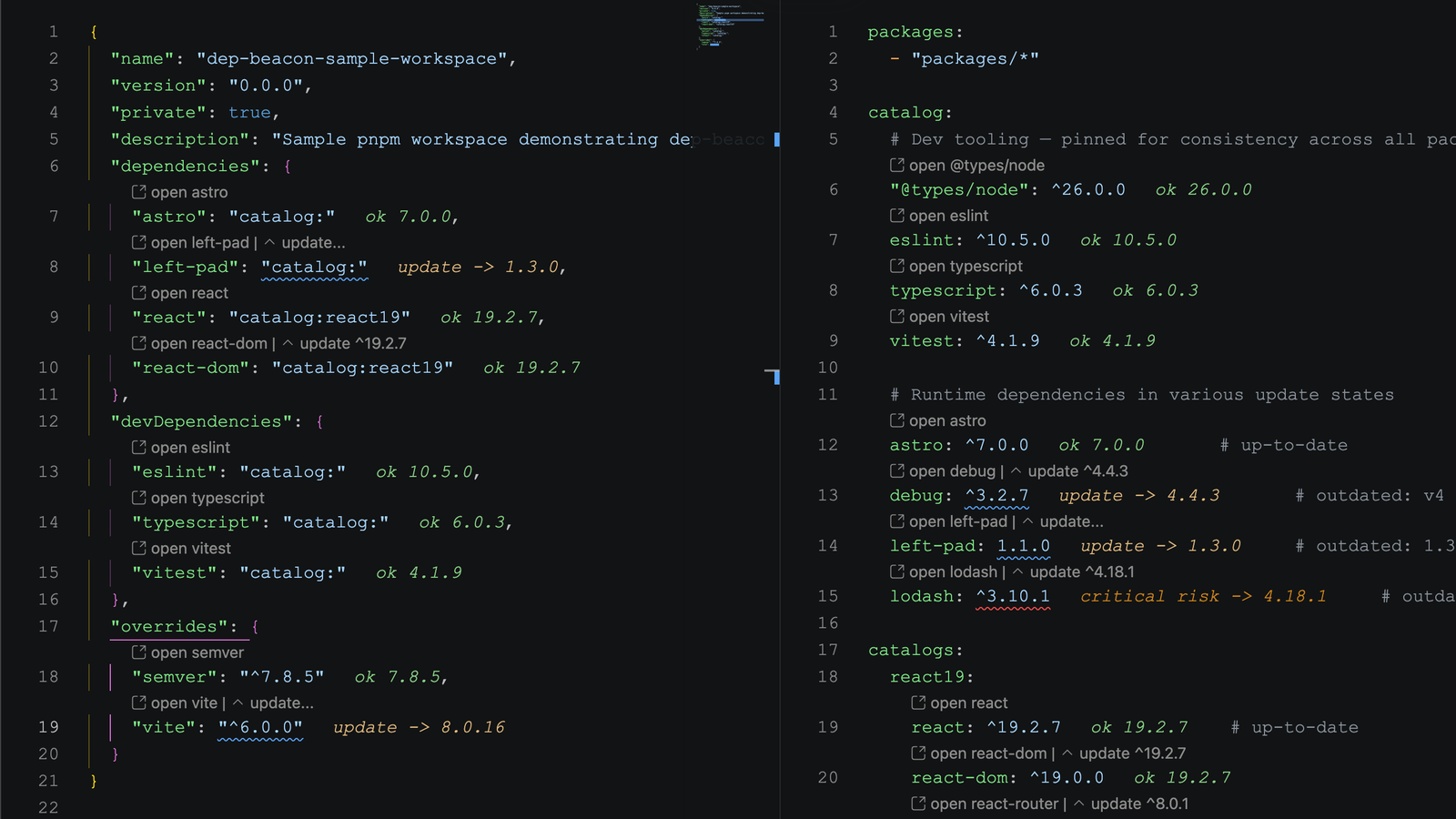Left pane: click the "update ^19.2.7" lens text
This screenshot has width=1456, height=819.
[x=353, y=343]
